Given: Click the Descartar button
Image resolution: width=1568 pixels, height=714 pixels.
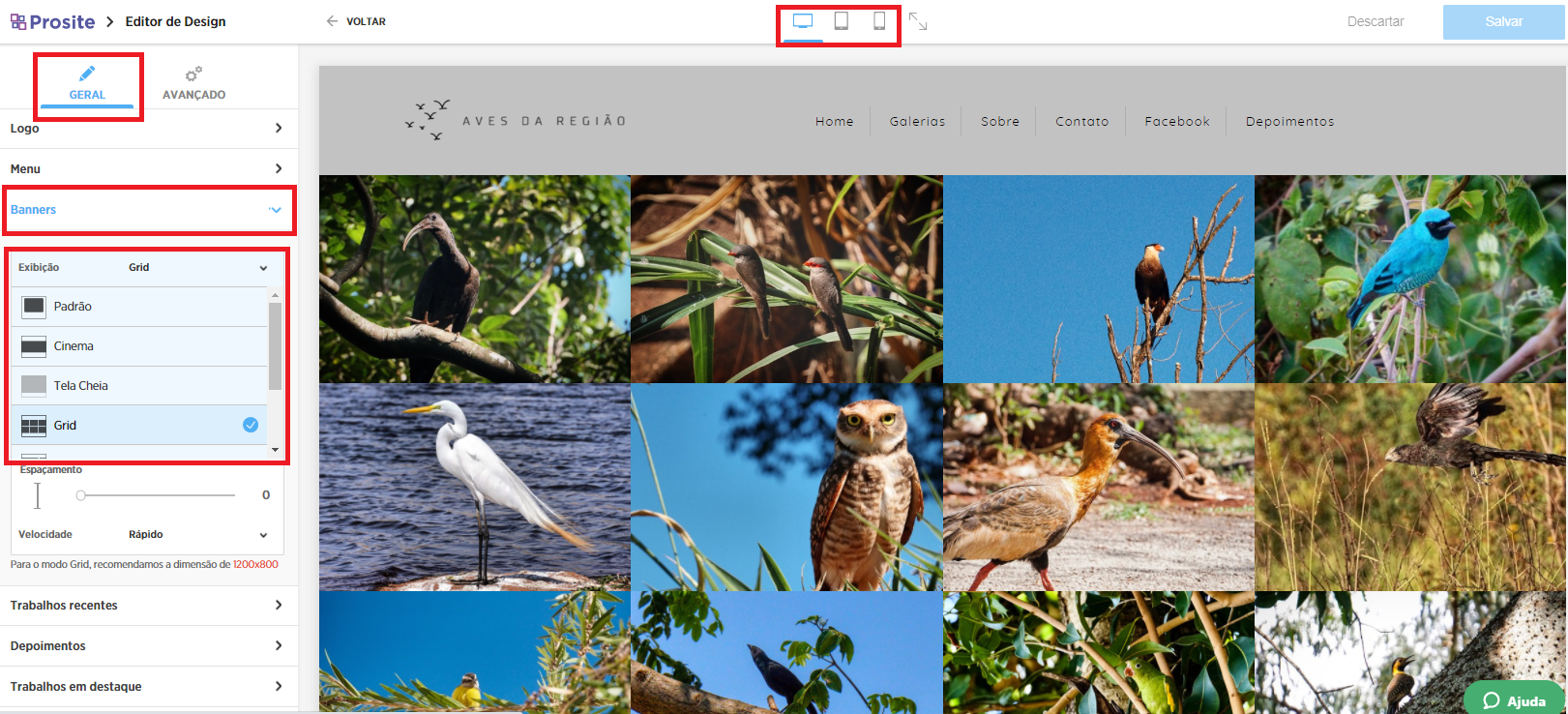Looking at the screenshot, I should point(1376,21).
